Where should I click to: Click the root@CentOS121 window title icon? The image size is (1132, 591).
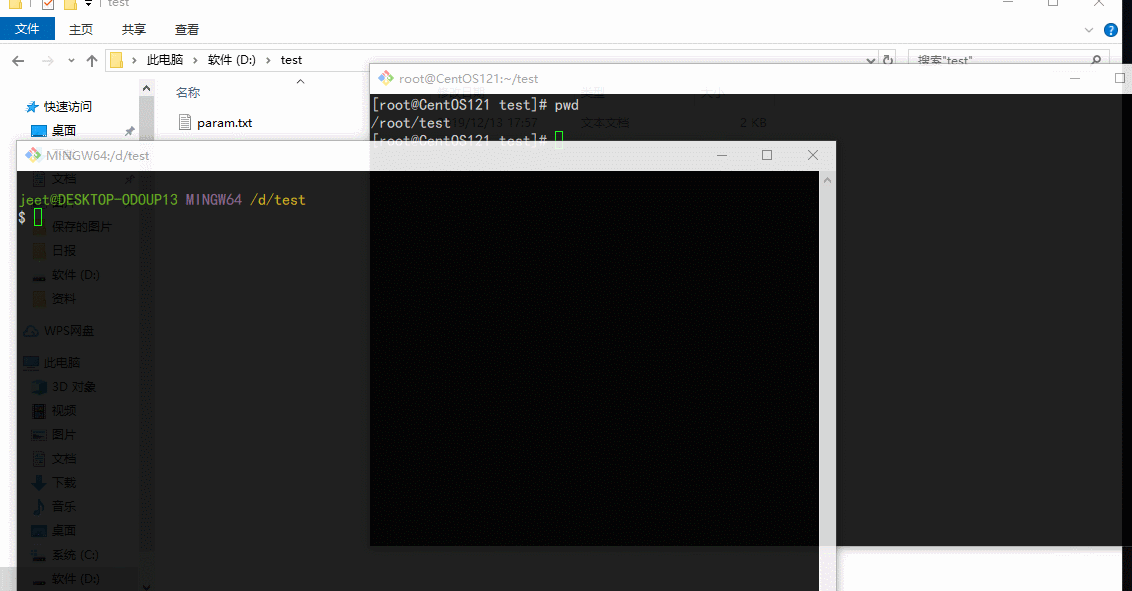click(386, 78)
